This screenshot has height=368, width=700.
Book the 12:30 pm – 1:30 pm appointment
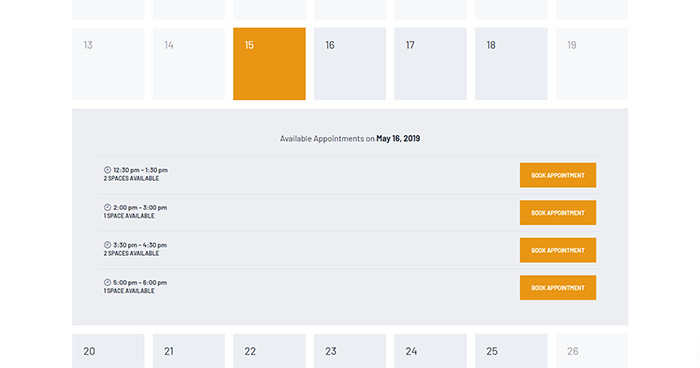(x=558, y=175)
